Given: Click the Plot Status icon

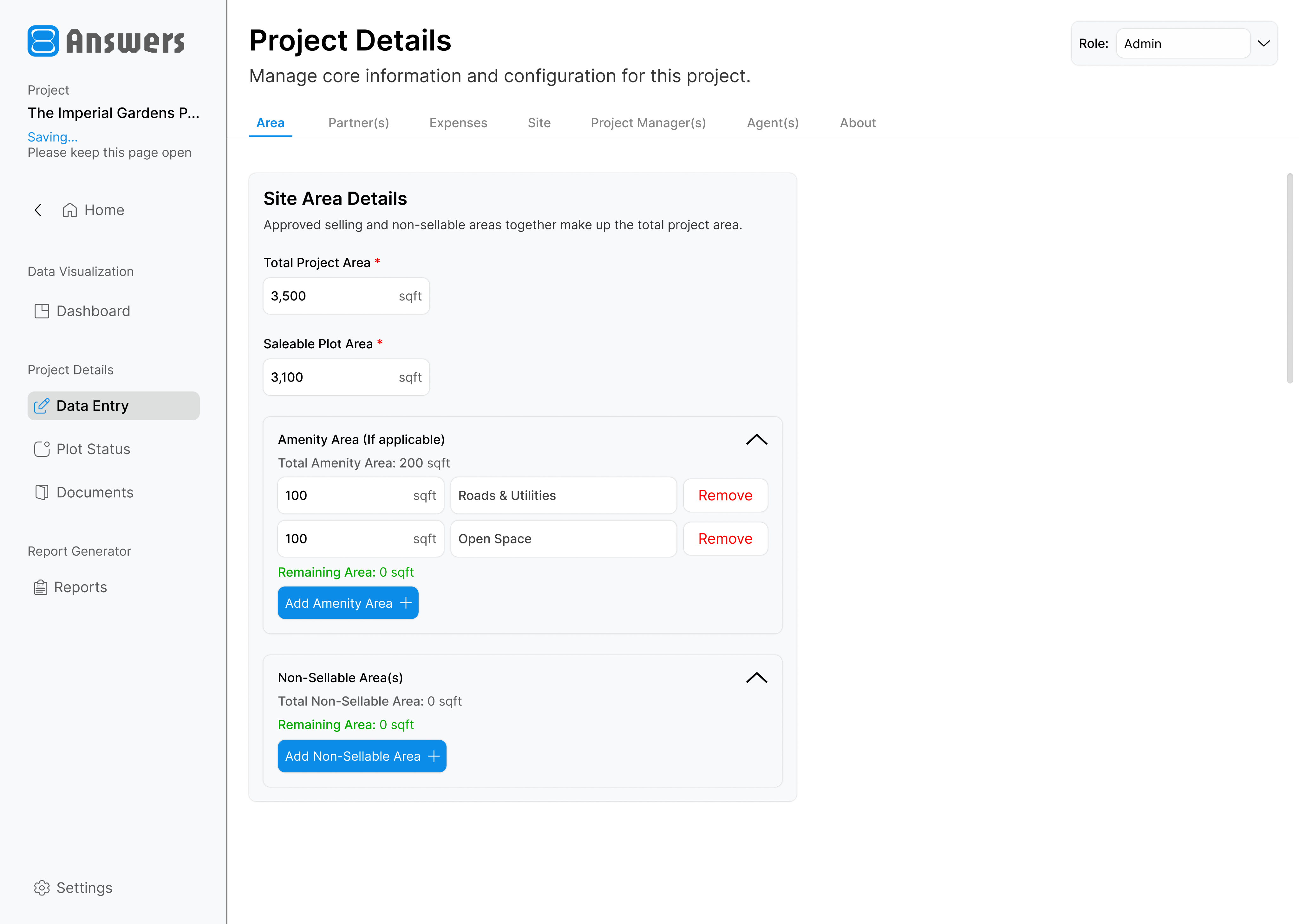Looking at the screenshot, I should [42, 449].
